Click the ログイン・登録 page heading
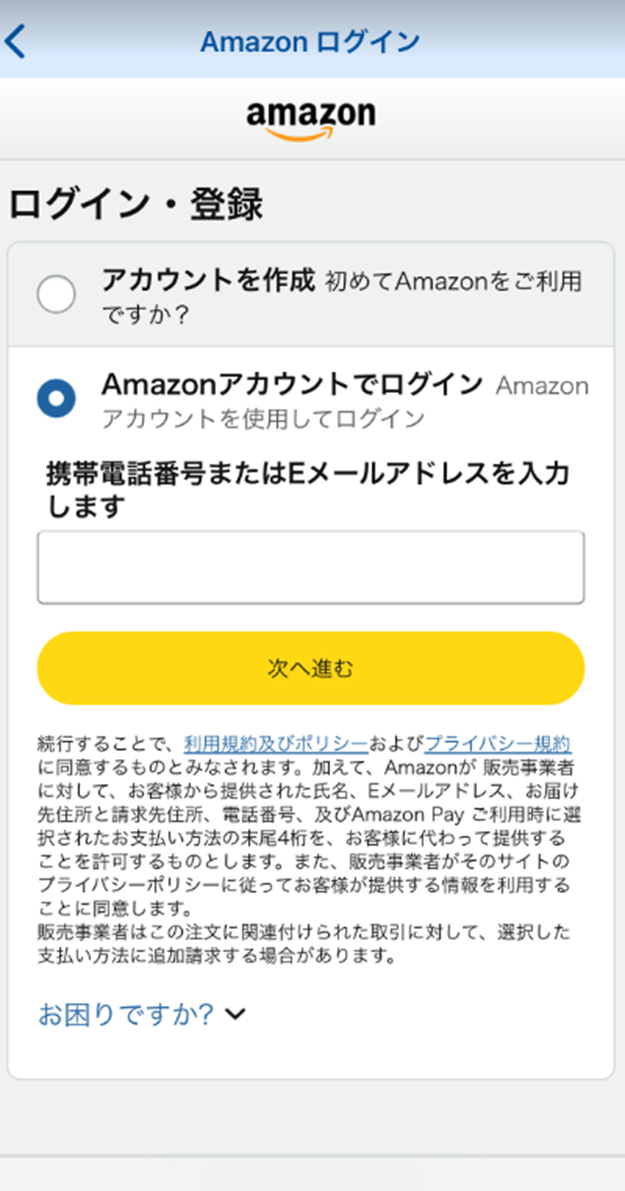 click(136, 204)
